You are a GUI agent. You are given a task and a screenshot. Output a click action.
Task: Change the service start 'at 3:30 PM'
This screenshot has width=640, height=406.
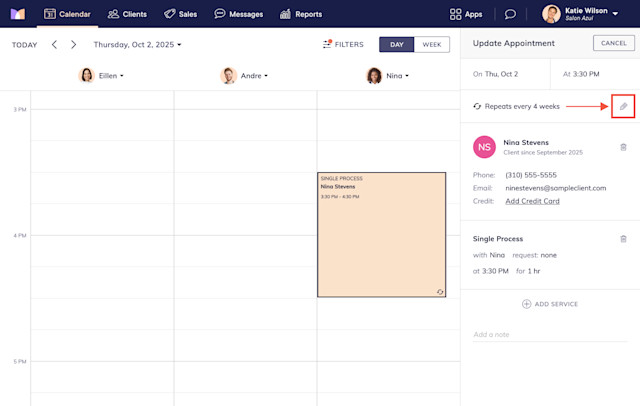pos(491,271)
